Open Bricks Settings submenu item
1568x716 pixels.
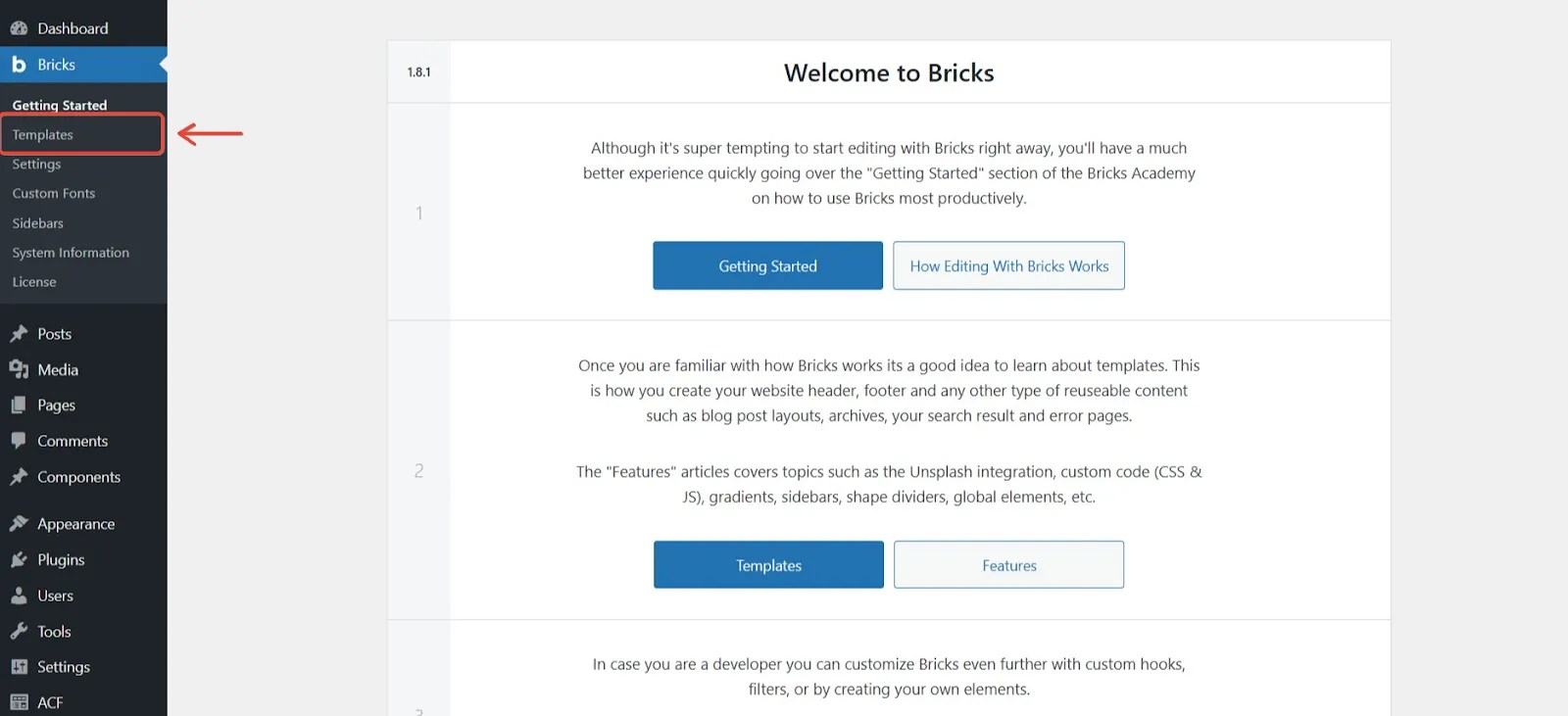coord(36,164)
